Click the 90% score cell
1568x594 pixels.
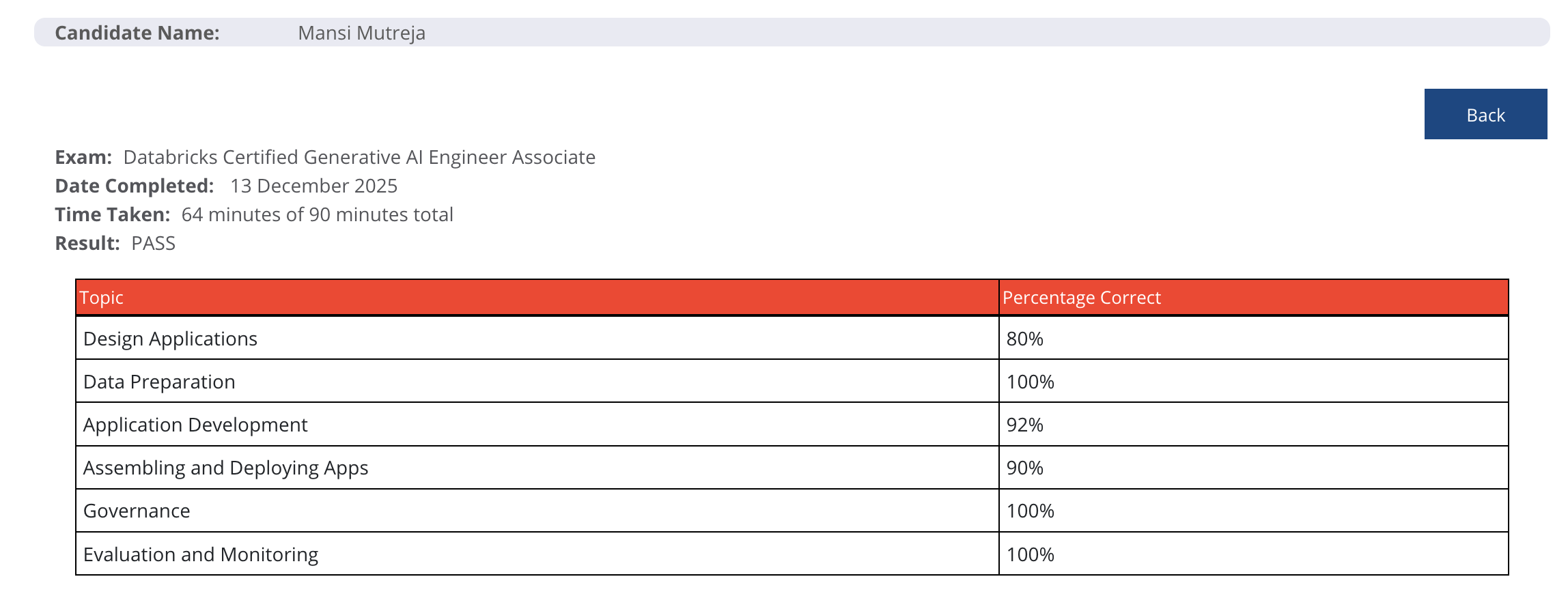[x=1024, y=468]
